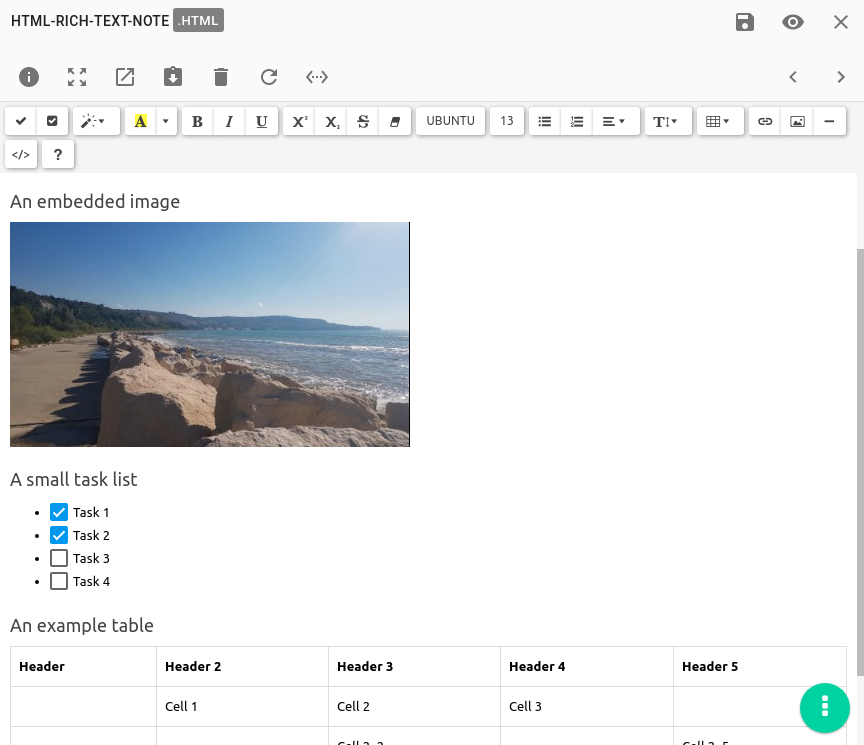Viewport: 864px width, 745px height.
Task: Insert a horizontal rule
Action: [x=829, y=121]
